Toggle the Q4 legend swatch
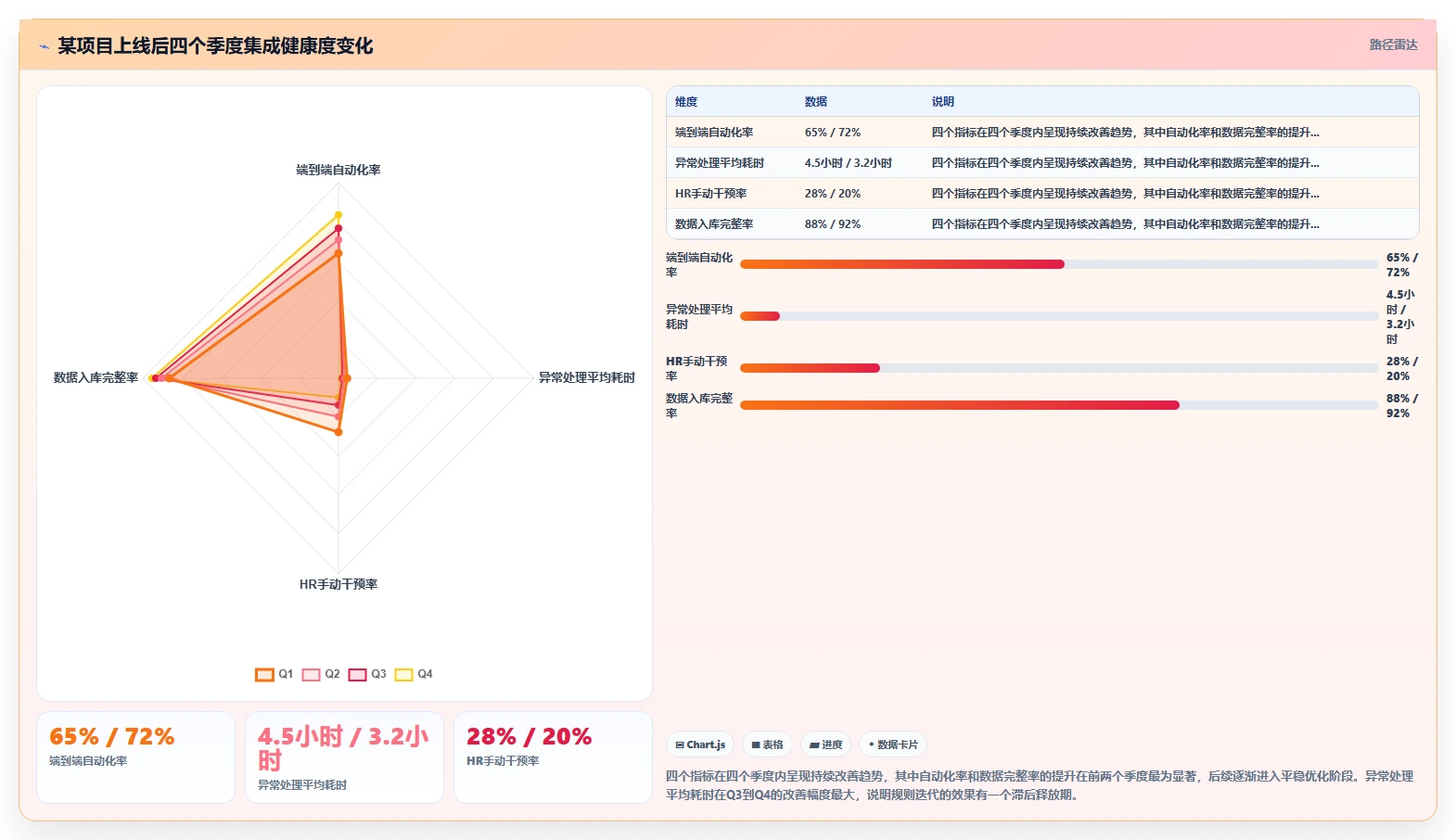 [403, 674]
